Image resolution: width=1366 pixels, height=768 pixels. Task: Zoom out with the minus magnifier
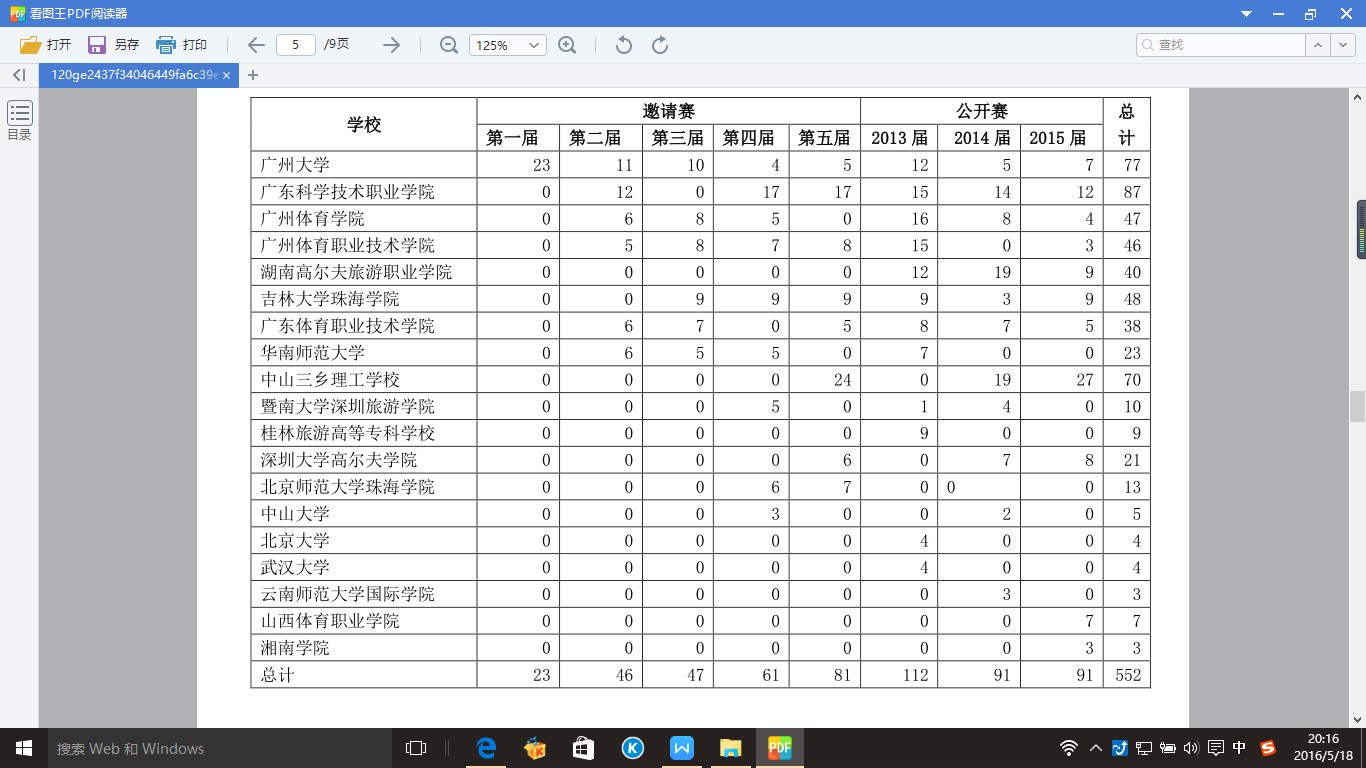(x=449, y=45)
